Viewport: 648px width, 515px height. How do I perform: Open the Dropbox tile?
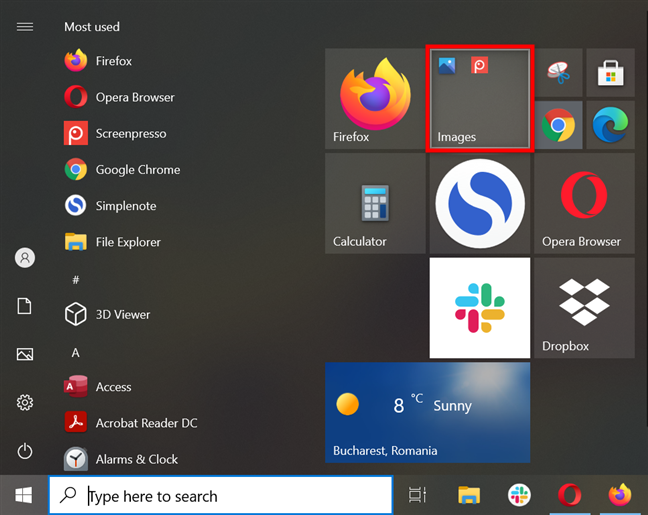[x=584, y=308]
